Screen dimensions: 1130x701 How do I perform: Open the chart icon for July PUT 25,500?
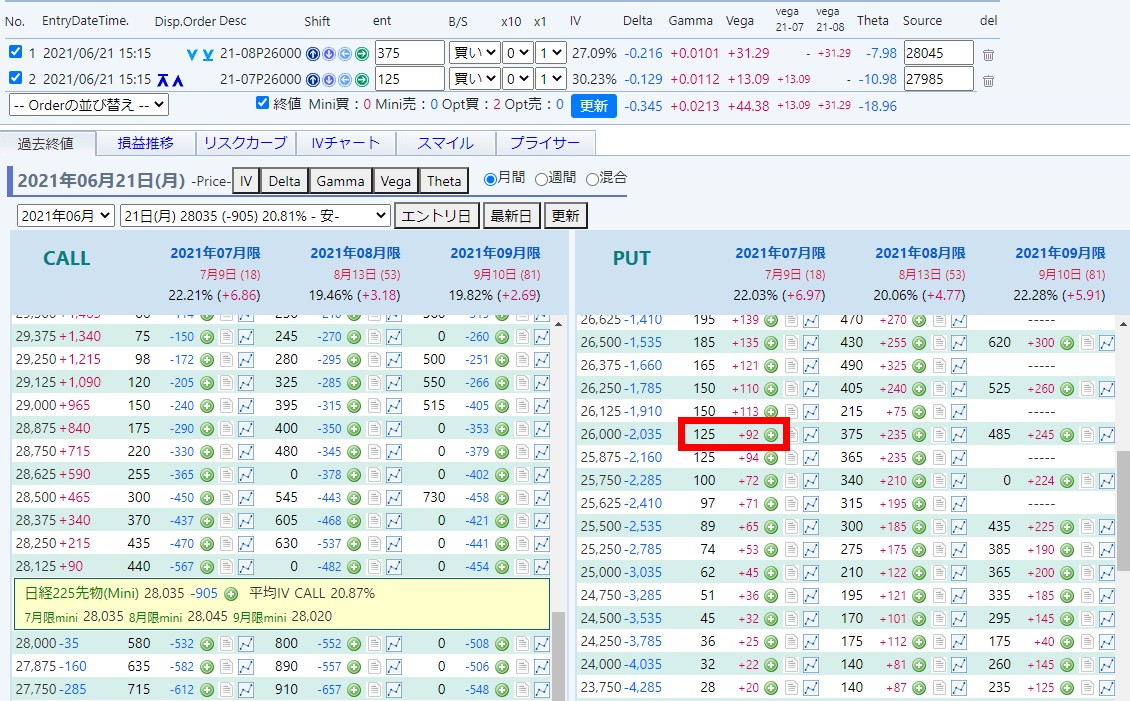point(811,527)
